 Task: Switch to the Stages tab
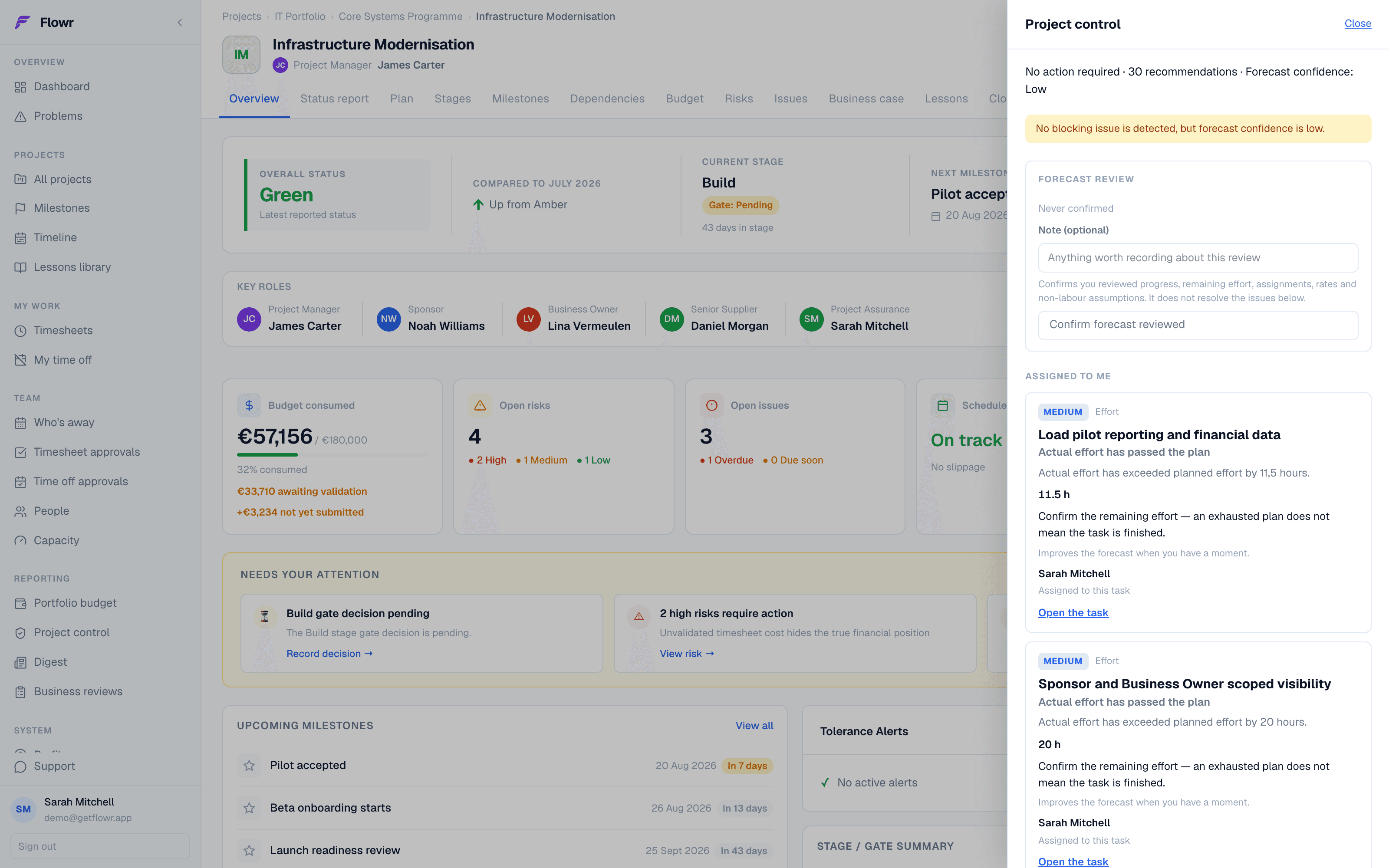(453, 99)
